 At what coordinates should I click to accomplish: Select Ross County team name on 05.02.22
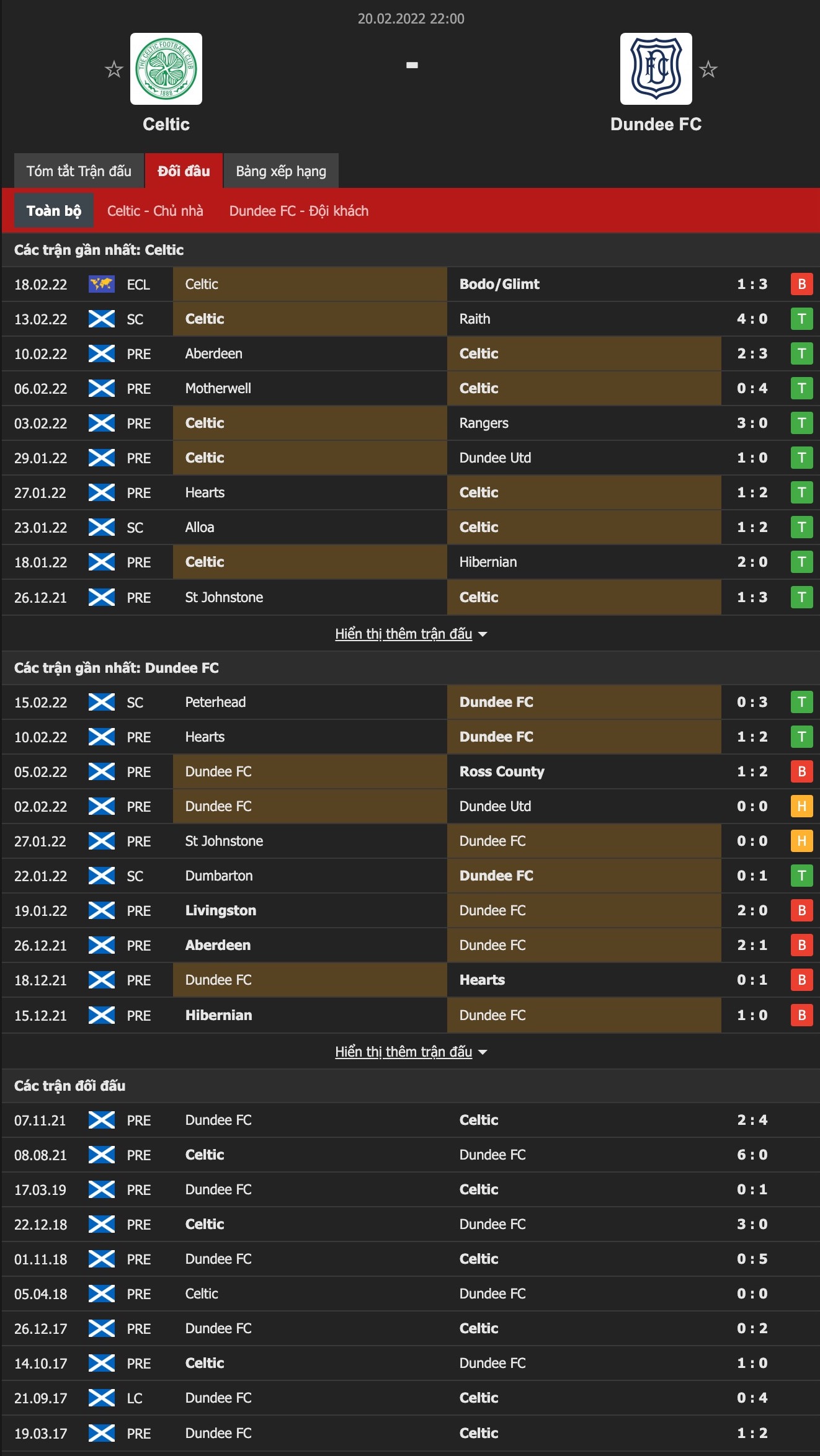(502, 771)
